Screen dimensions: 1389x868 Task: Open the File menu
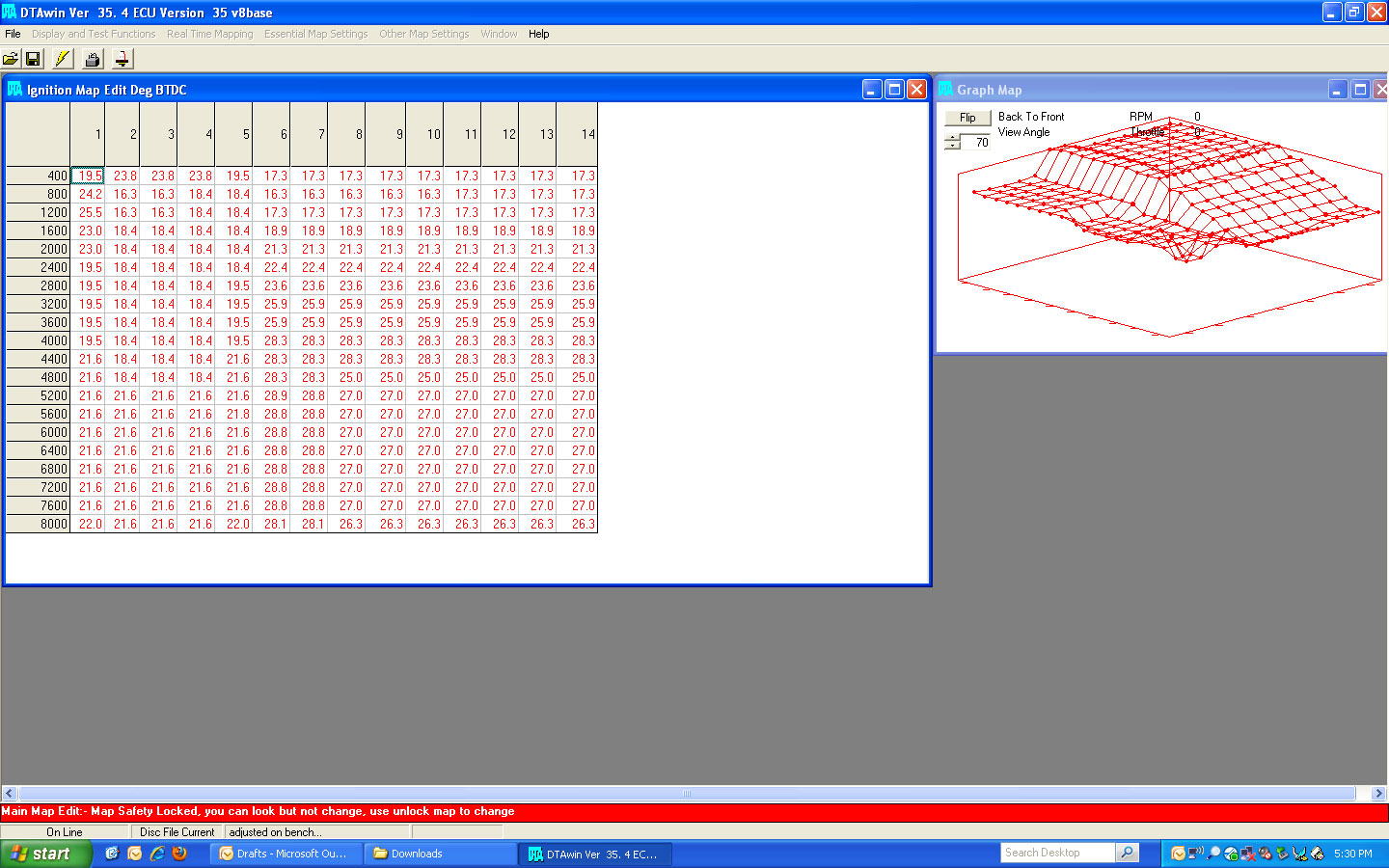coord(13,34)
